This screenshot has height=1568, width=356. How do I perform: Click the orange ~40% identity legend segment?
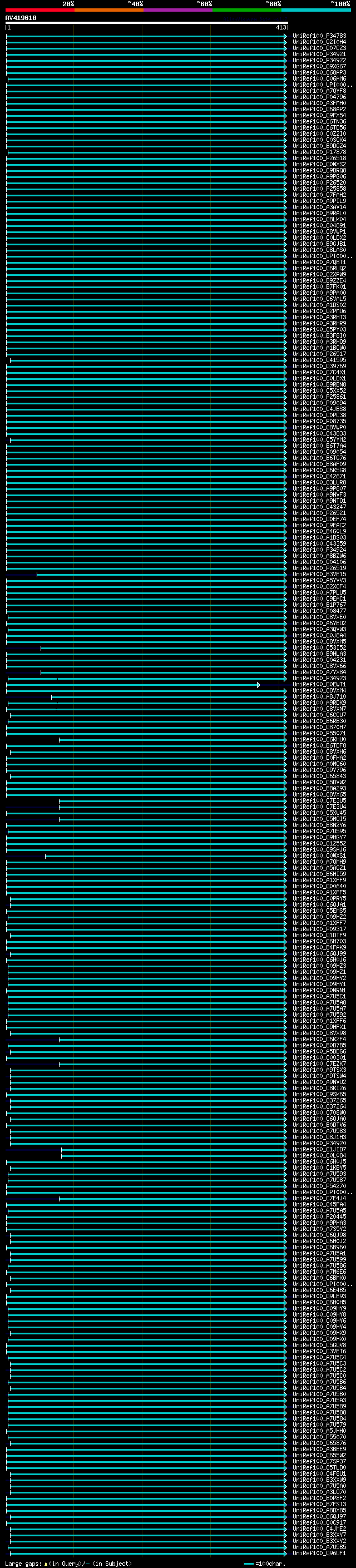pos(109,10)
